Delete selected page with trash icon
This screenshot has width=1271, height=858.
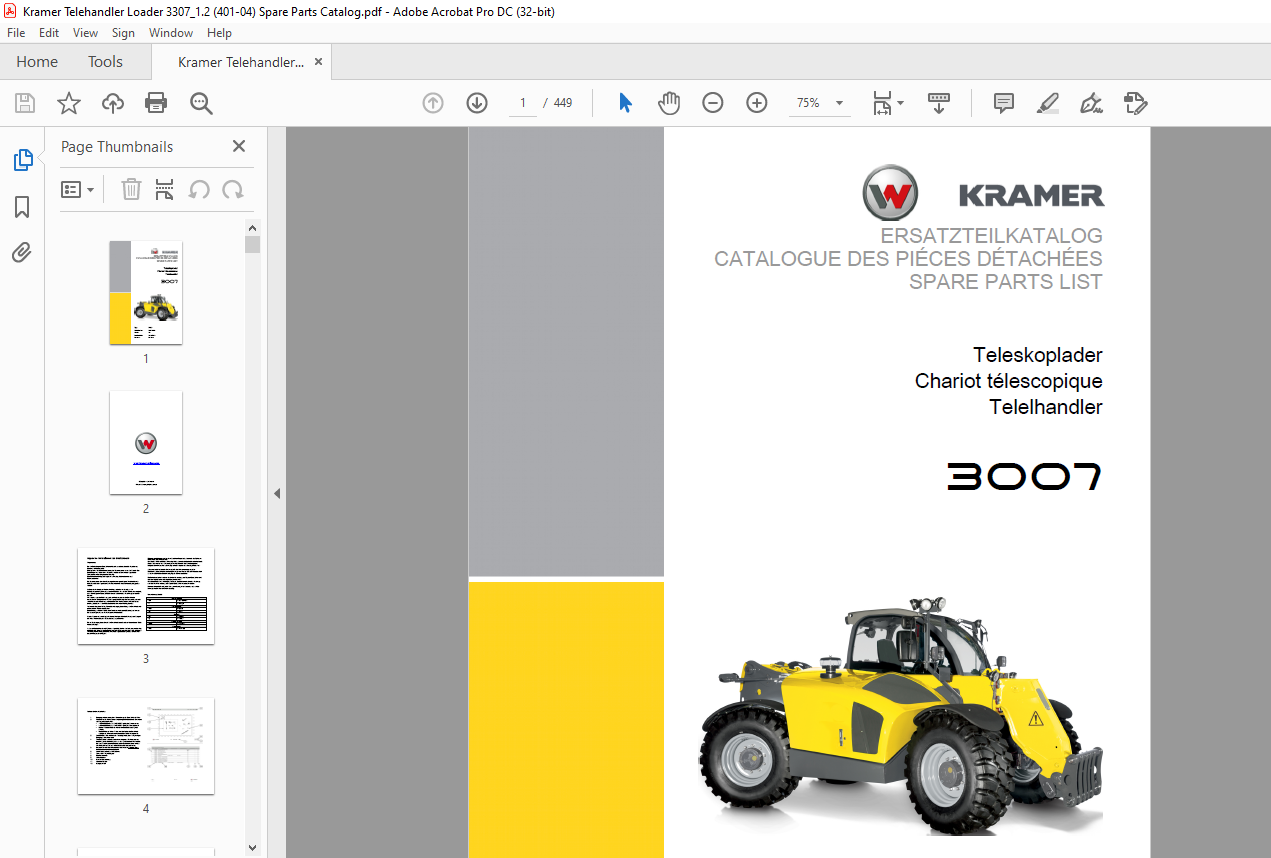click(x=131, y=189)
